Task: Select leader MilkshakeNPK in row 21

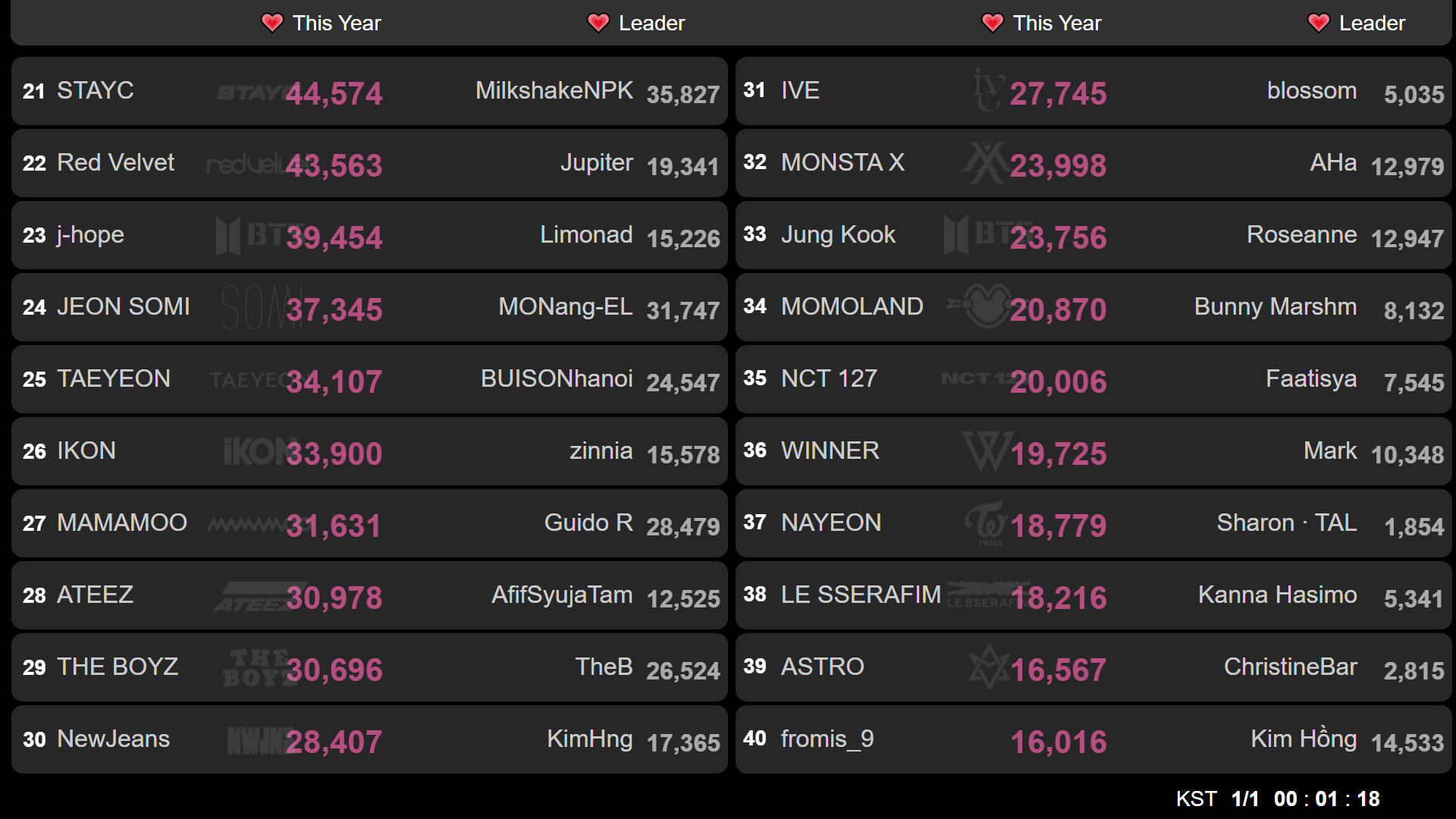Action: coord(554,90)
